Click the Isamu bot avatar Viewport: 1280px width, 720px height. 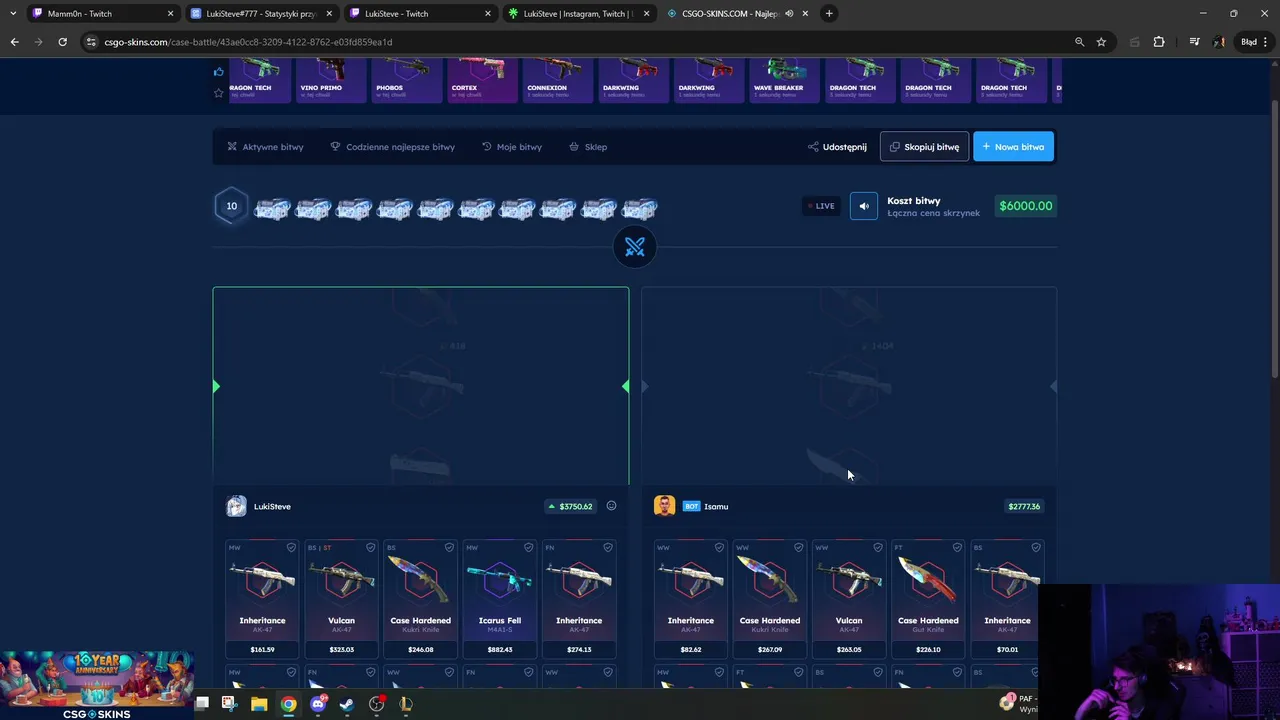pyautogui.click(x=664, y=506)
